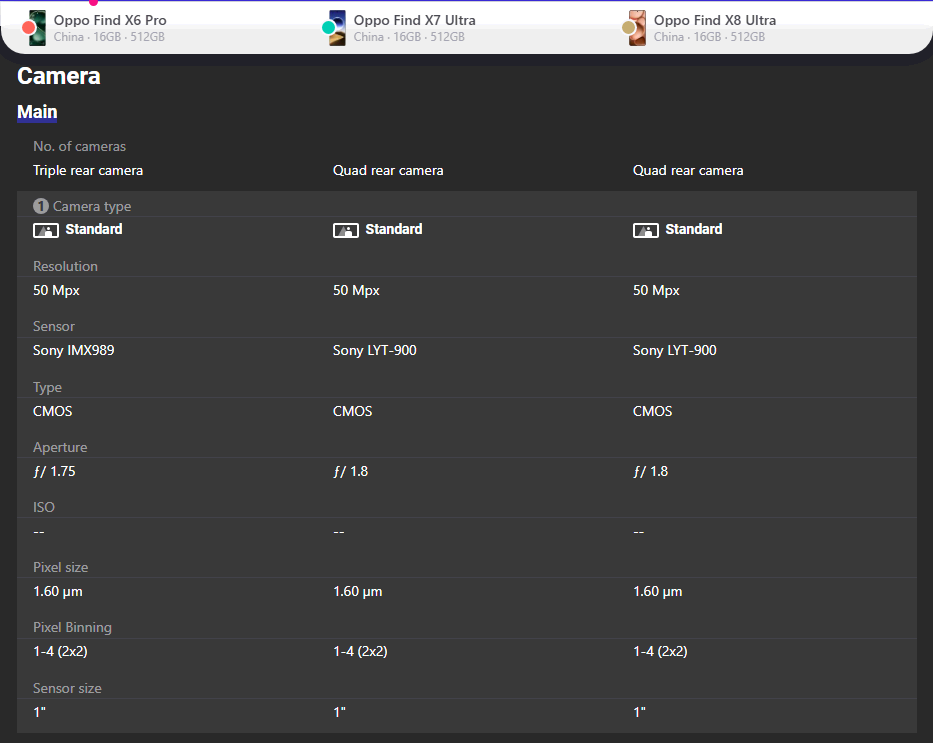This screenshot has width=933, height=743.
Task: Click 'ƒ/ 1.8' aperture for Find X8 Ultra
Action: [x=650, y=471]
